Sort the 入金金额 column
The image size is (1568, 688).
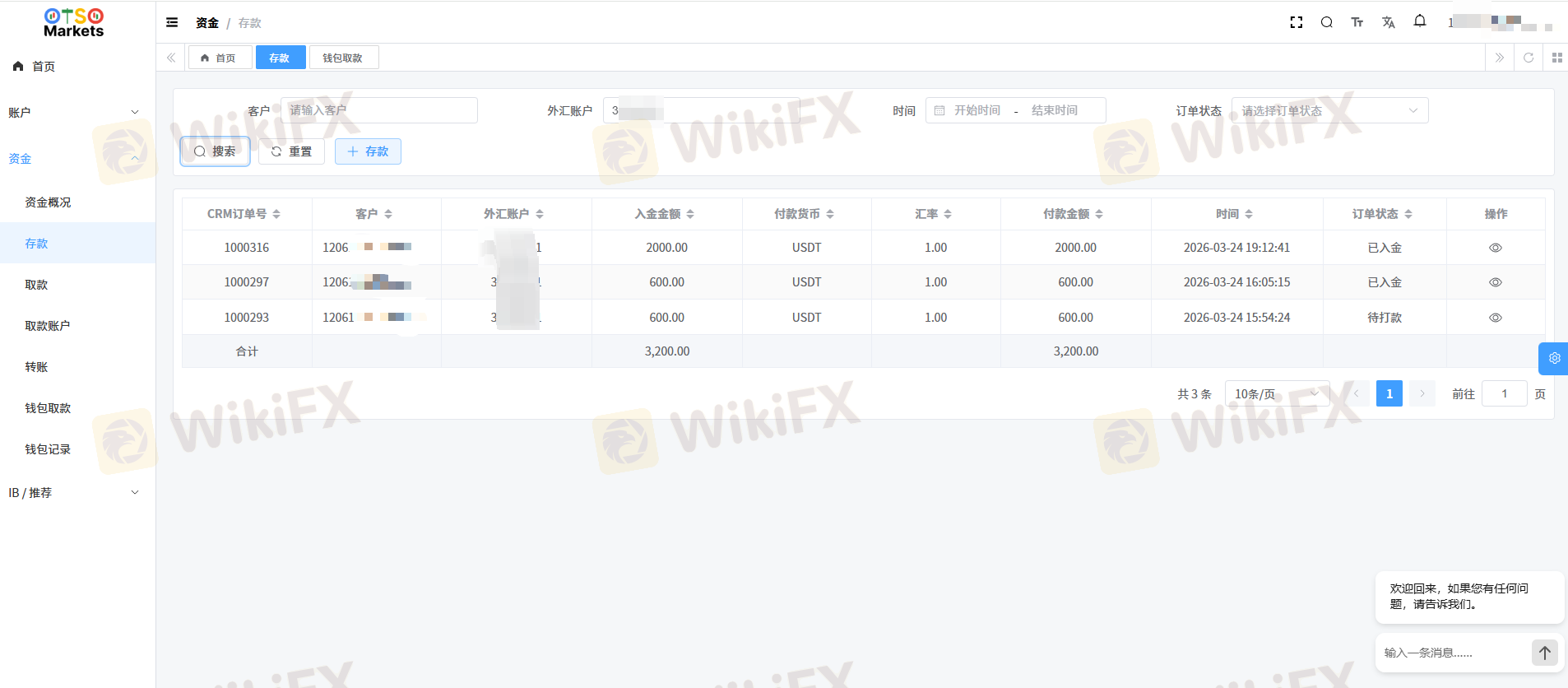[690, 214]
